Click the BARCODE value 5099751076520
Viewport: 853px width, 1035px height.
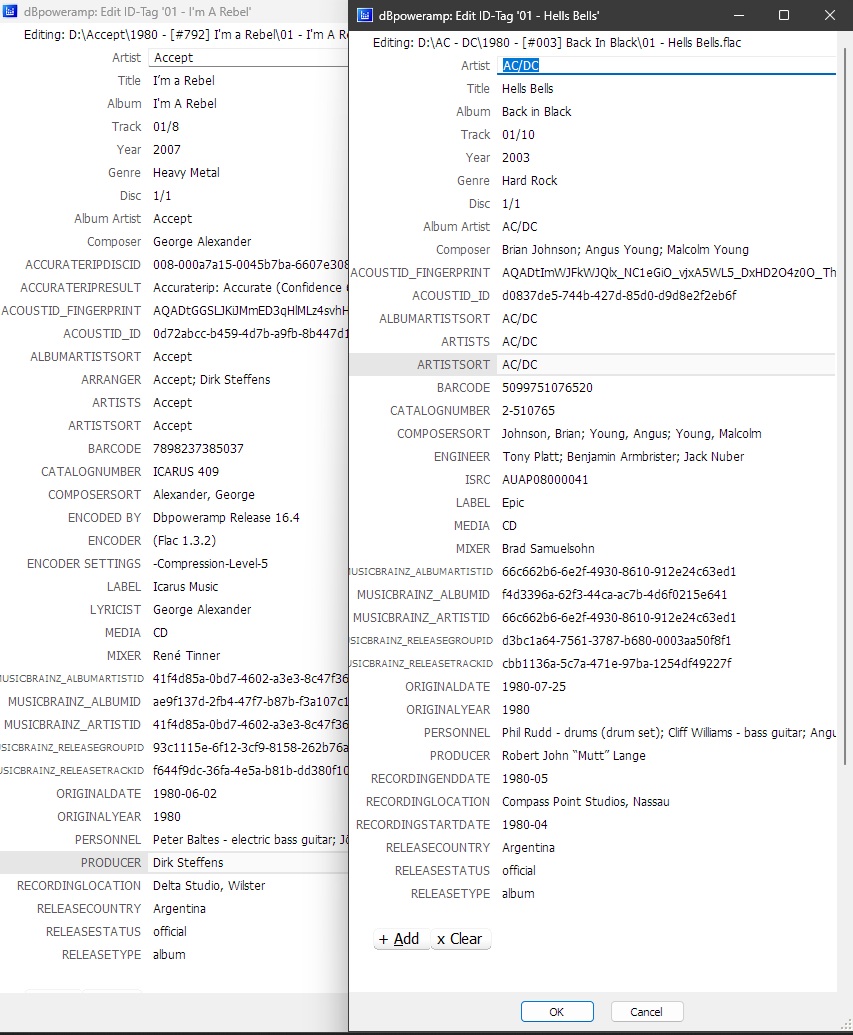tap(547, 387)
